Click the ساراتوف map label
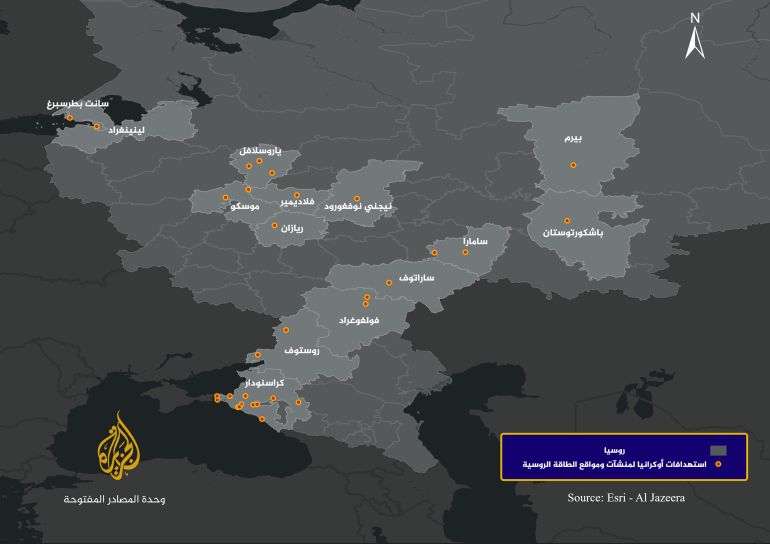 416,278
